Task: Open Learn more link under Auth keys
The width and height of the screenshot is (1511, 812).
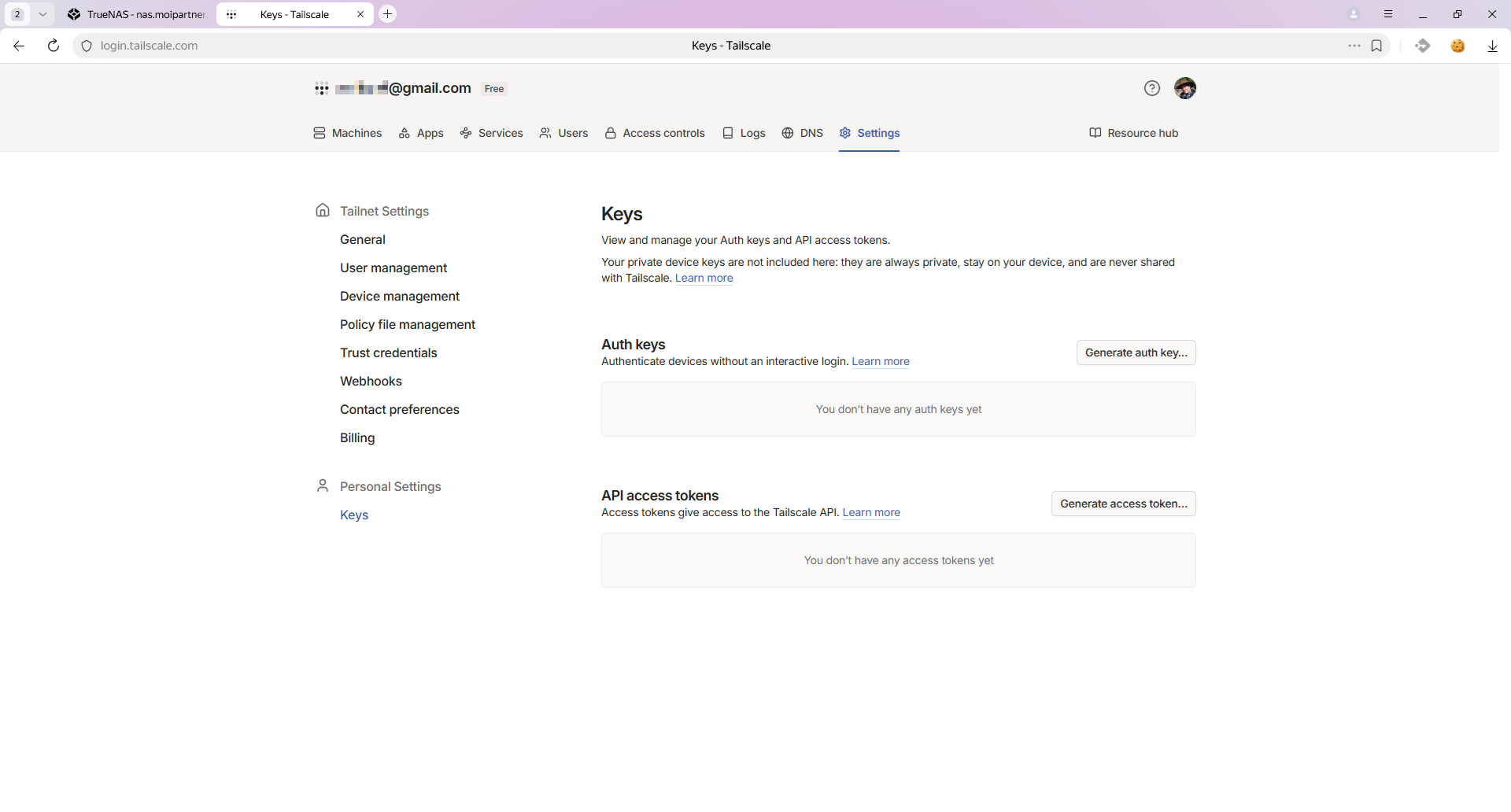Action: (x=880, y=361)
